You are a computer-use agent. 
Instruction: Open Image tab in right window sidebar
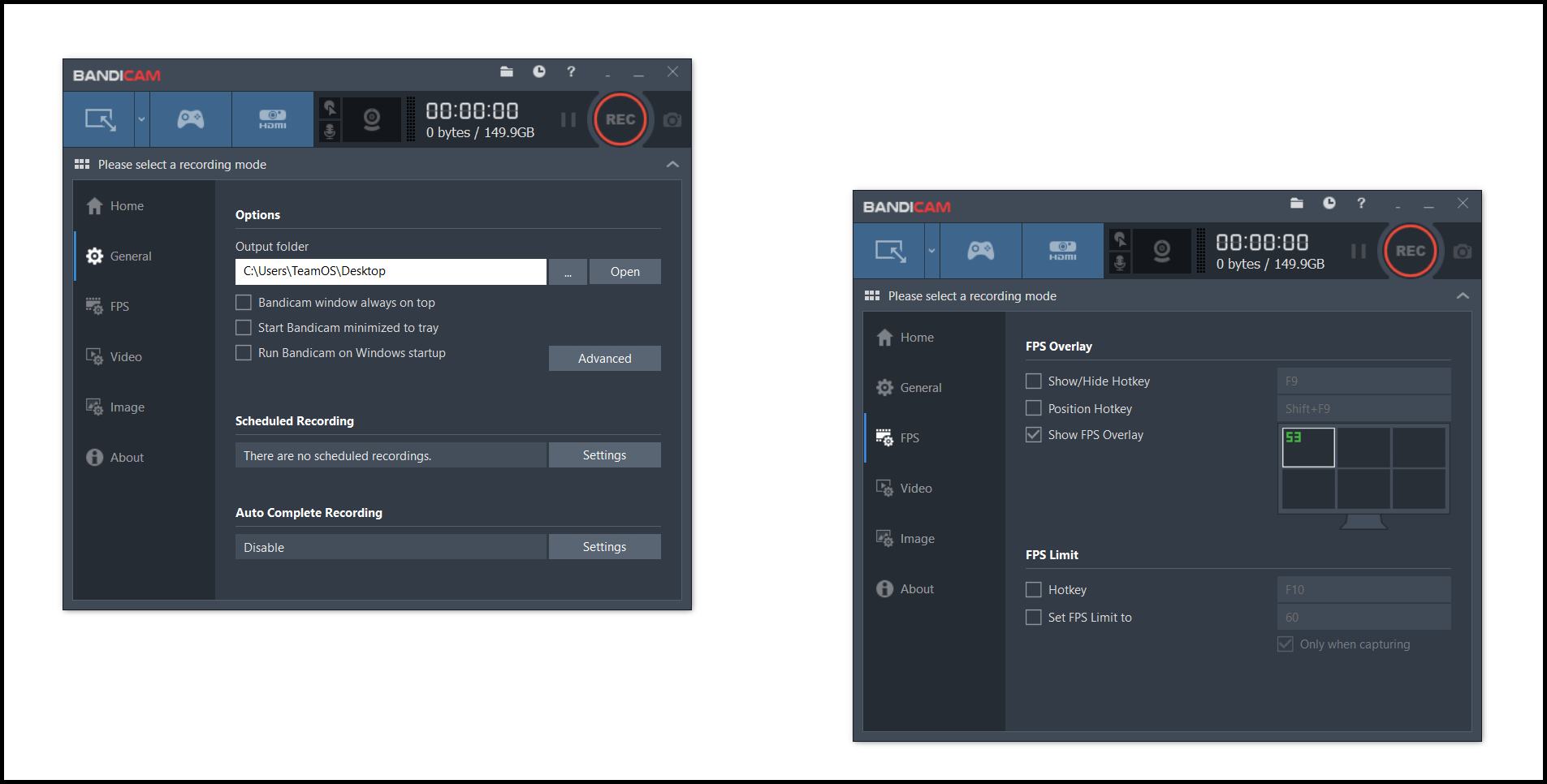click(935, 539)
